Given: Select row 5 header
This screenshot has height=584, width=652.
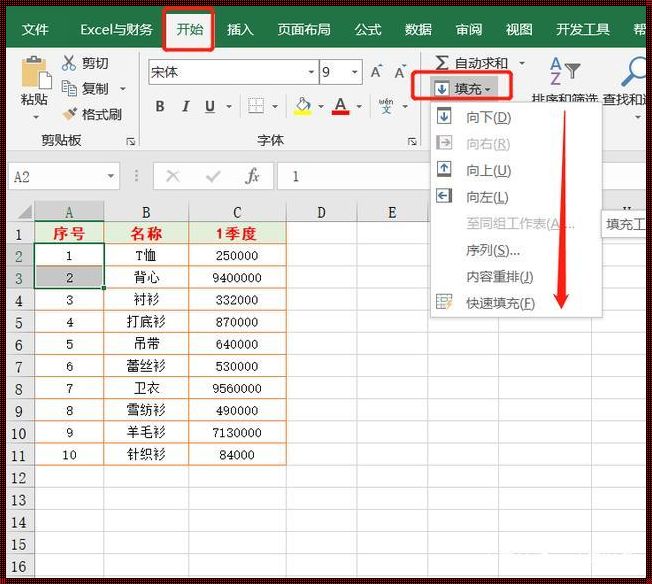Looking at the screenshot, I should [x=19, y=322].
